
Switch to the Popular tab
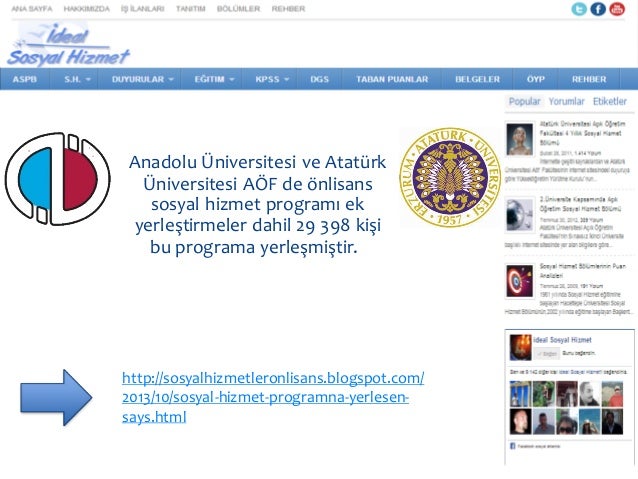524,101
